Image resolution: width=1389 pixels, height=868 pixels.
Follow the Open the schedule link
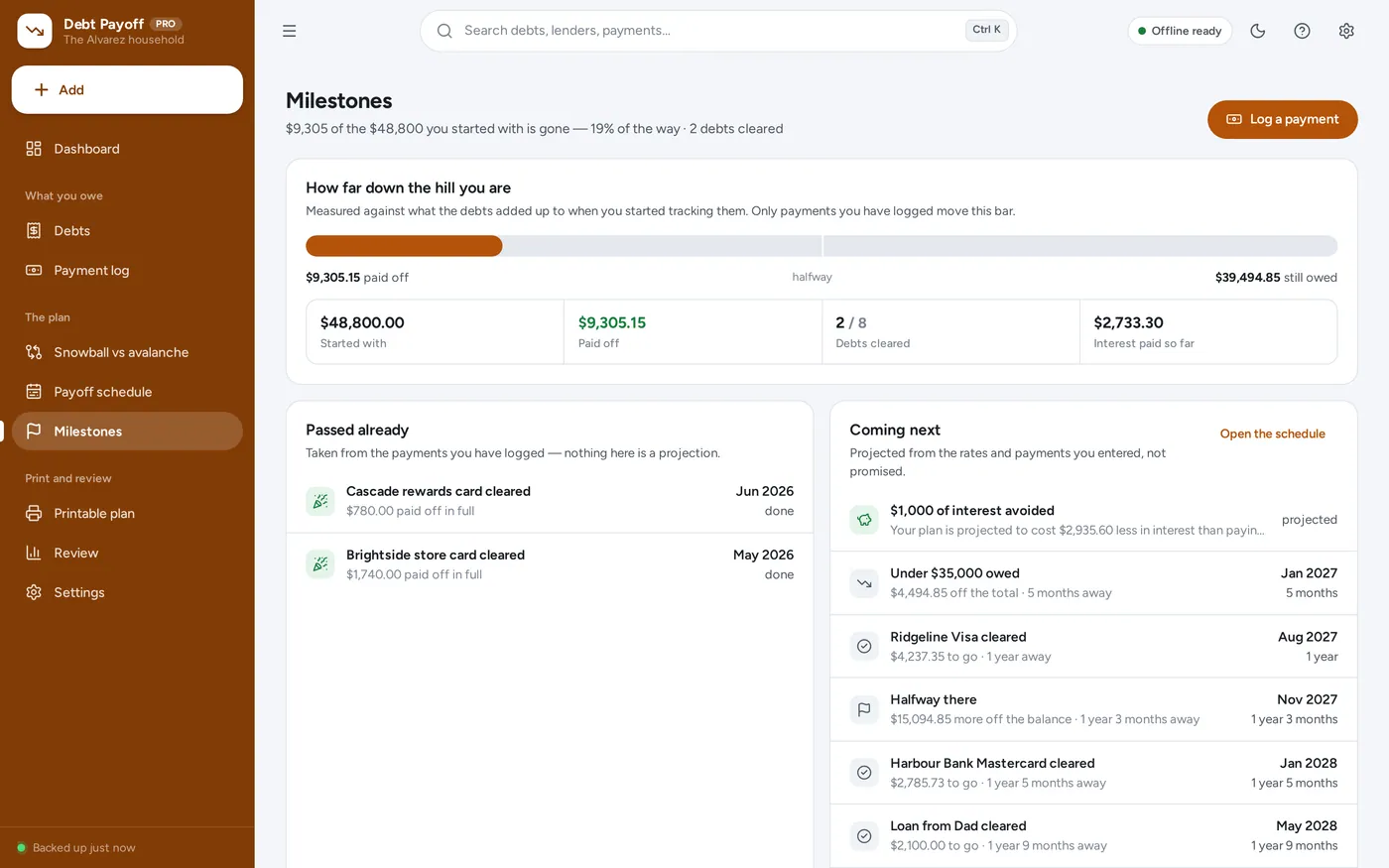point(1272,434)
